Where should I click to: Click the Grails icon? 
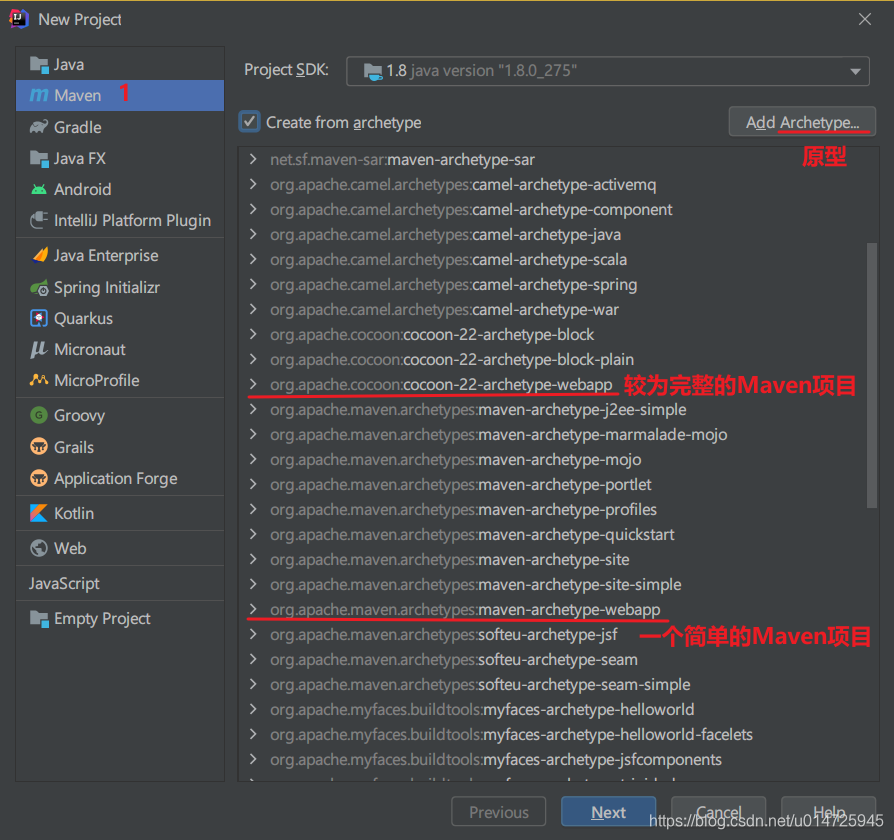pyautogui.click(x=39, y=447)
